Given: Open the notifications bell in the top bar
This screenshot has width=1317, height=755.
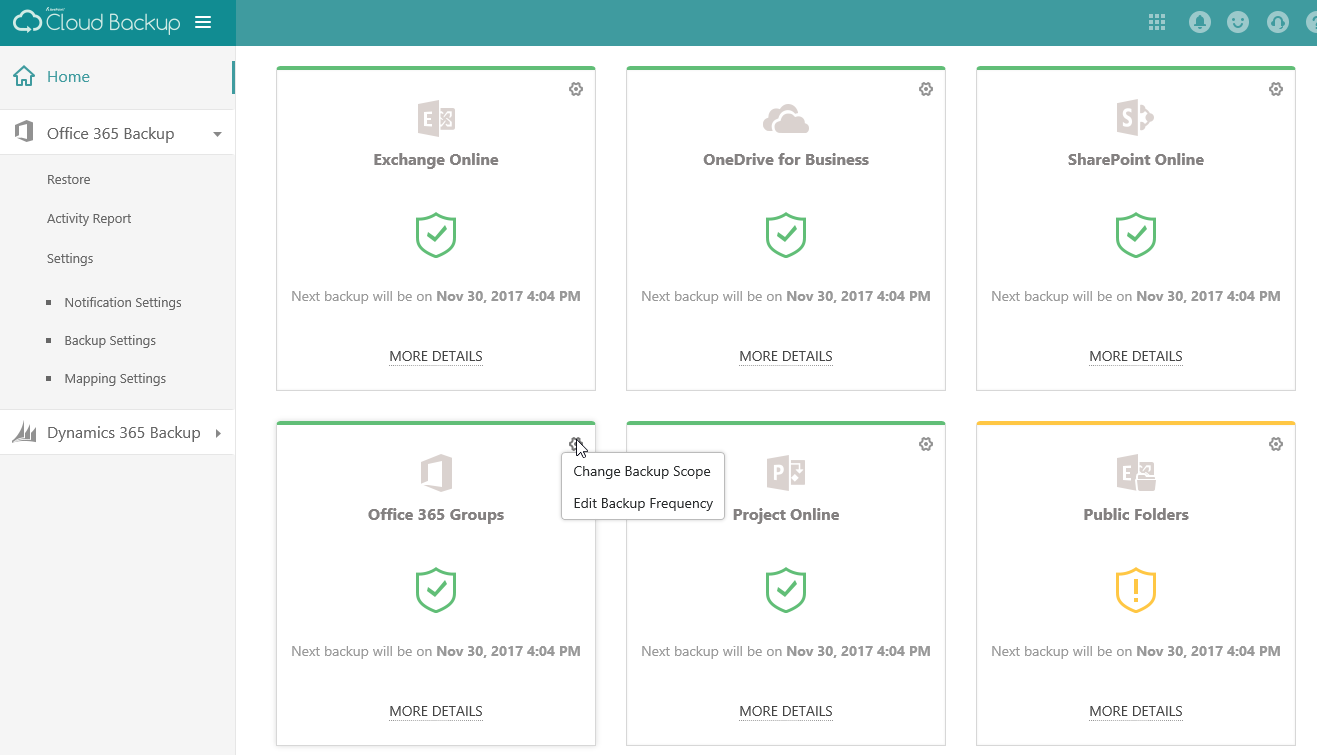Looking at the screenshot, I should (x=1198, y=21).
